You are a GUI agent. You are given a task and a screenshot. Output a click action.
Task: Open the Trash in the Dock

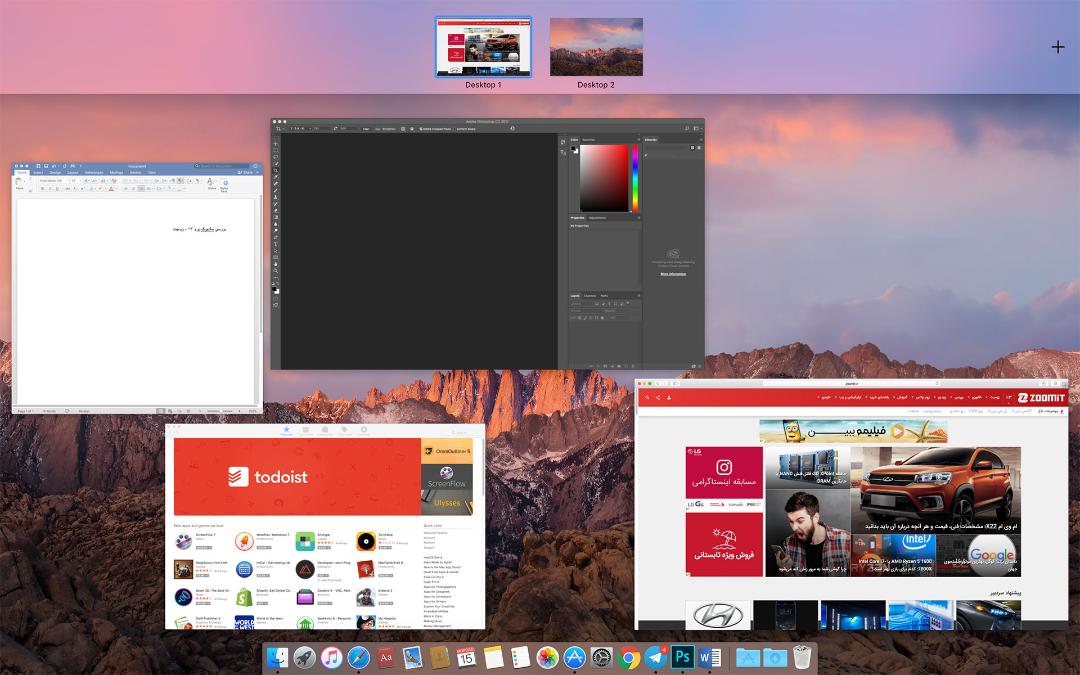click(802, 657)
